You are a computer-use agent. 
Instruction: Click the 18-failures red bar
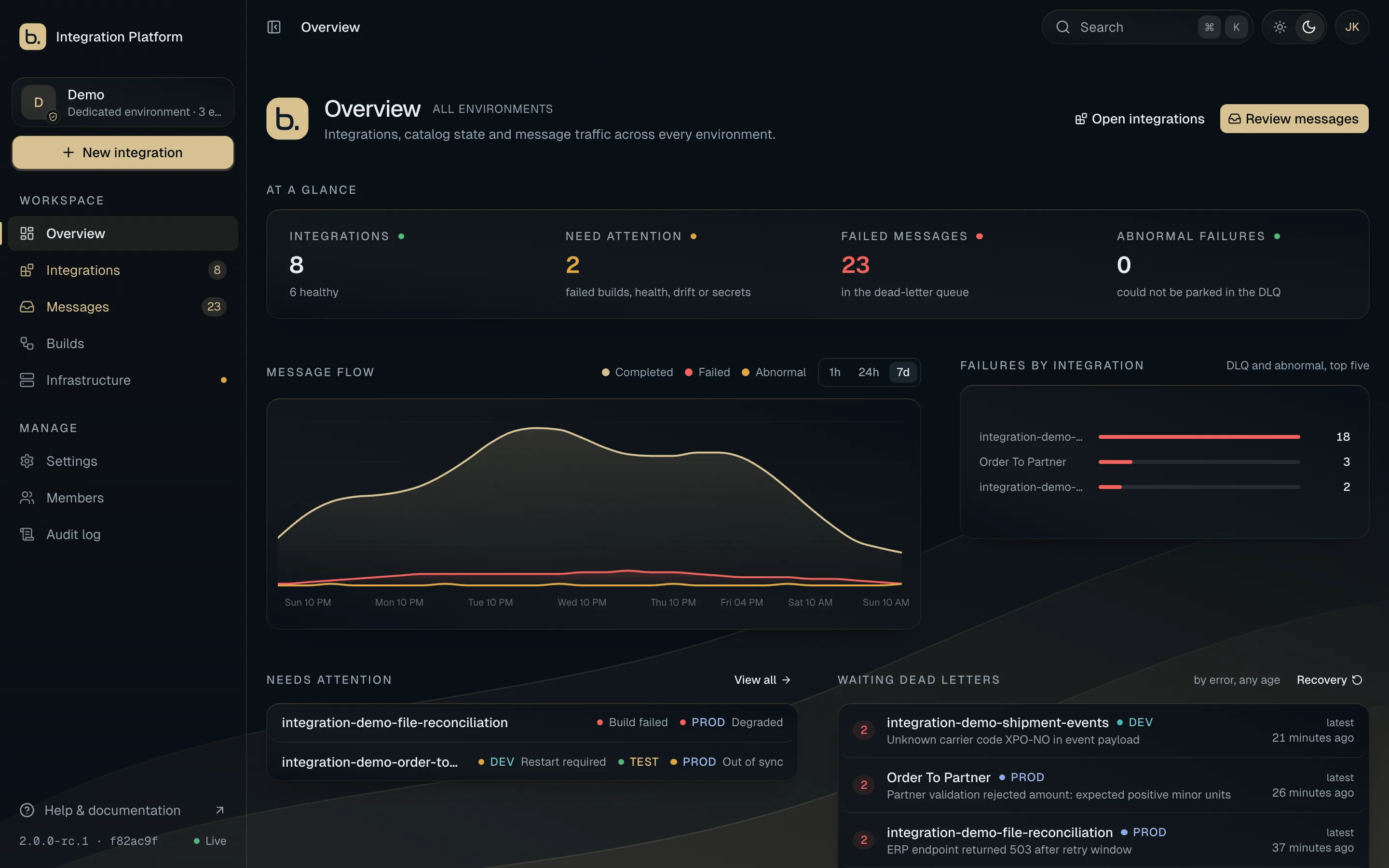1198,437
